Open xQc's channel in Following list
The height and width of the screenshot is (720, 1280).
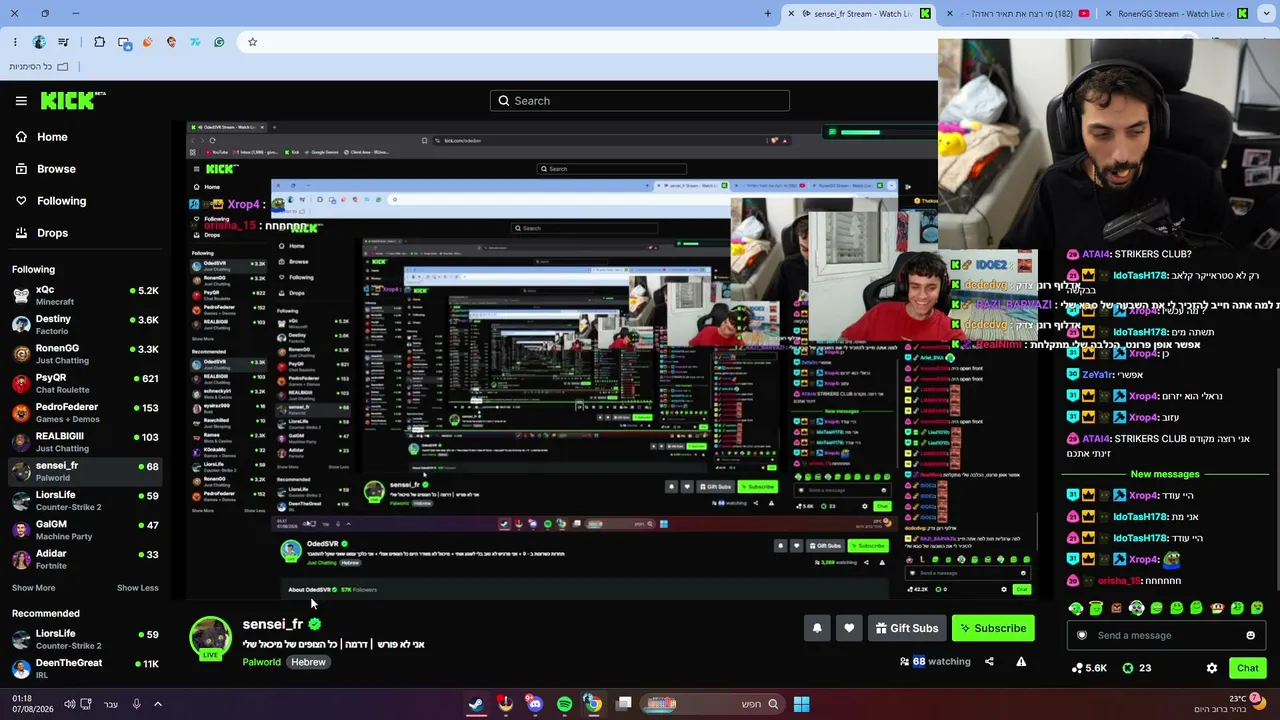click(x=85, y=295)
